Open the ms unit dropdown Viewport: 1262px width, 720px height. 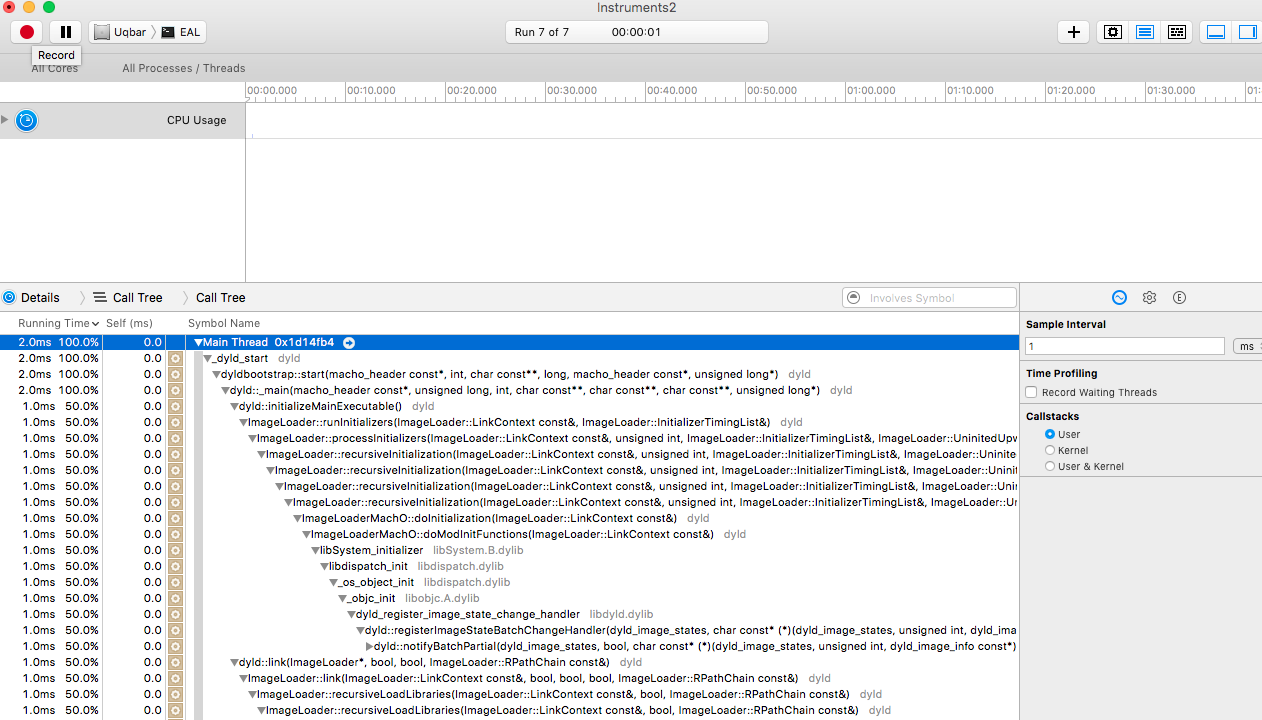[x=1247, y=346]
